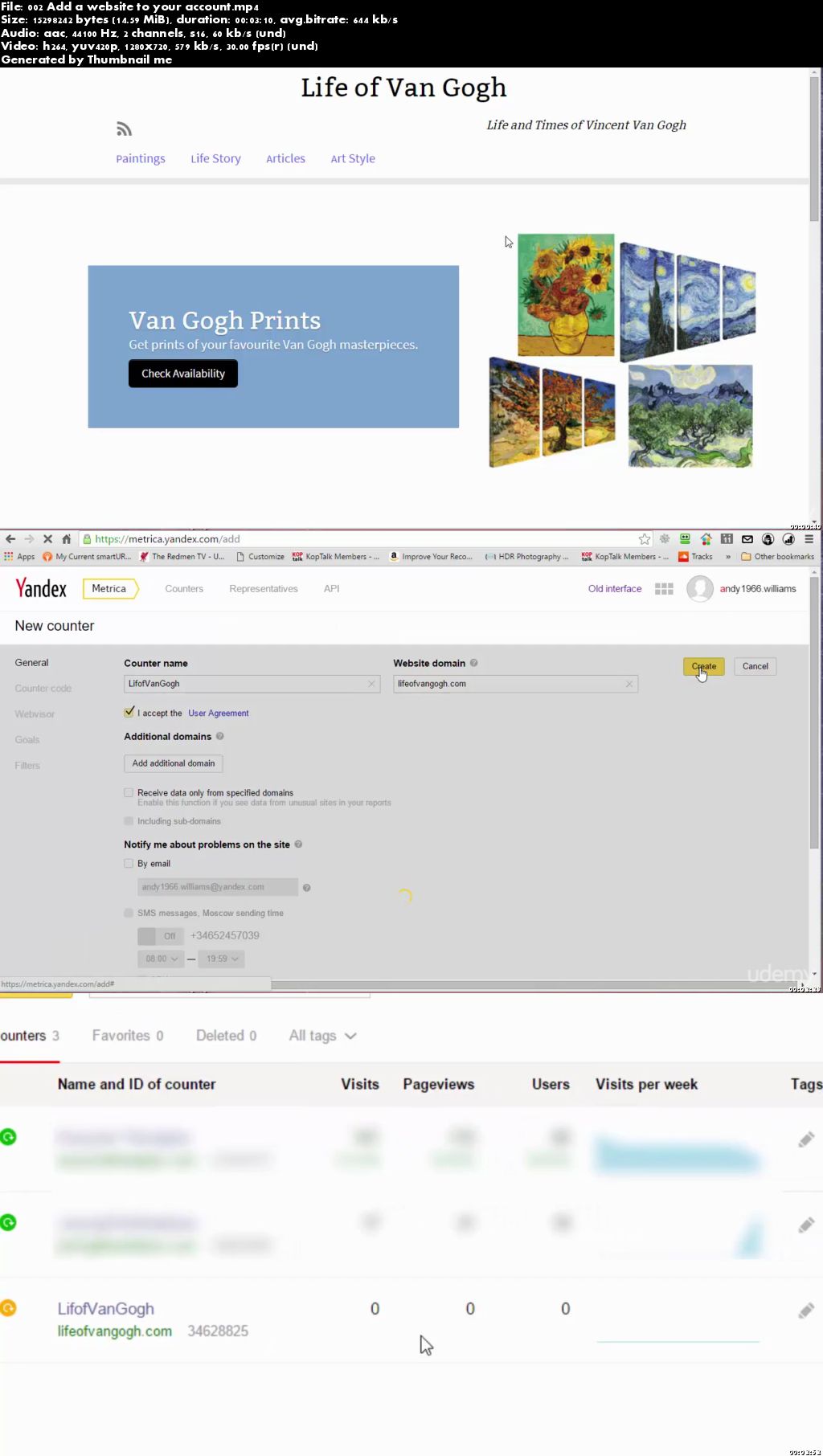This screenshot has height=1456, width=823.
Task: Click the Starry Night triptych image
Action: pos(688,302)
